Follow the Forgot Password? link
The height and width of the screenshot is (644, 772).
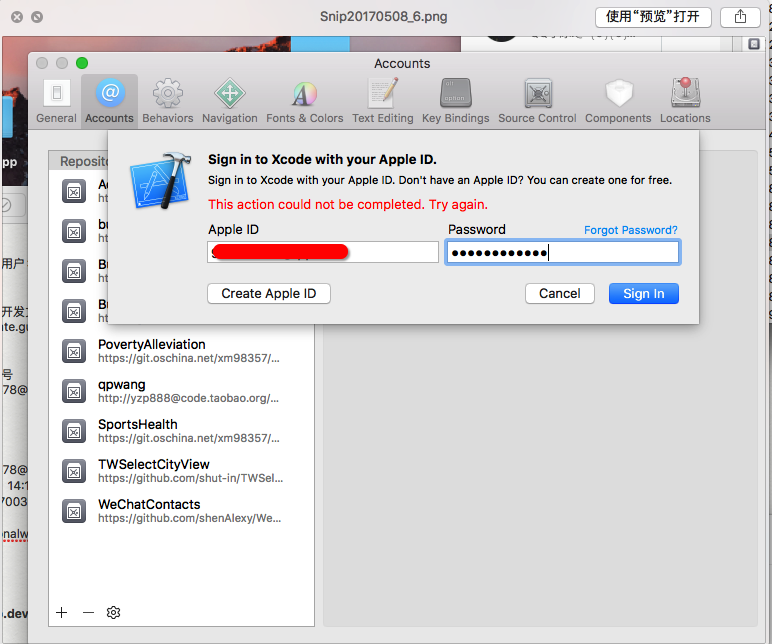630,230
